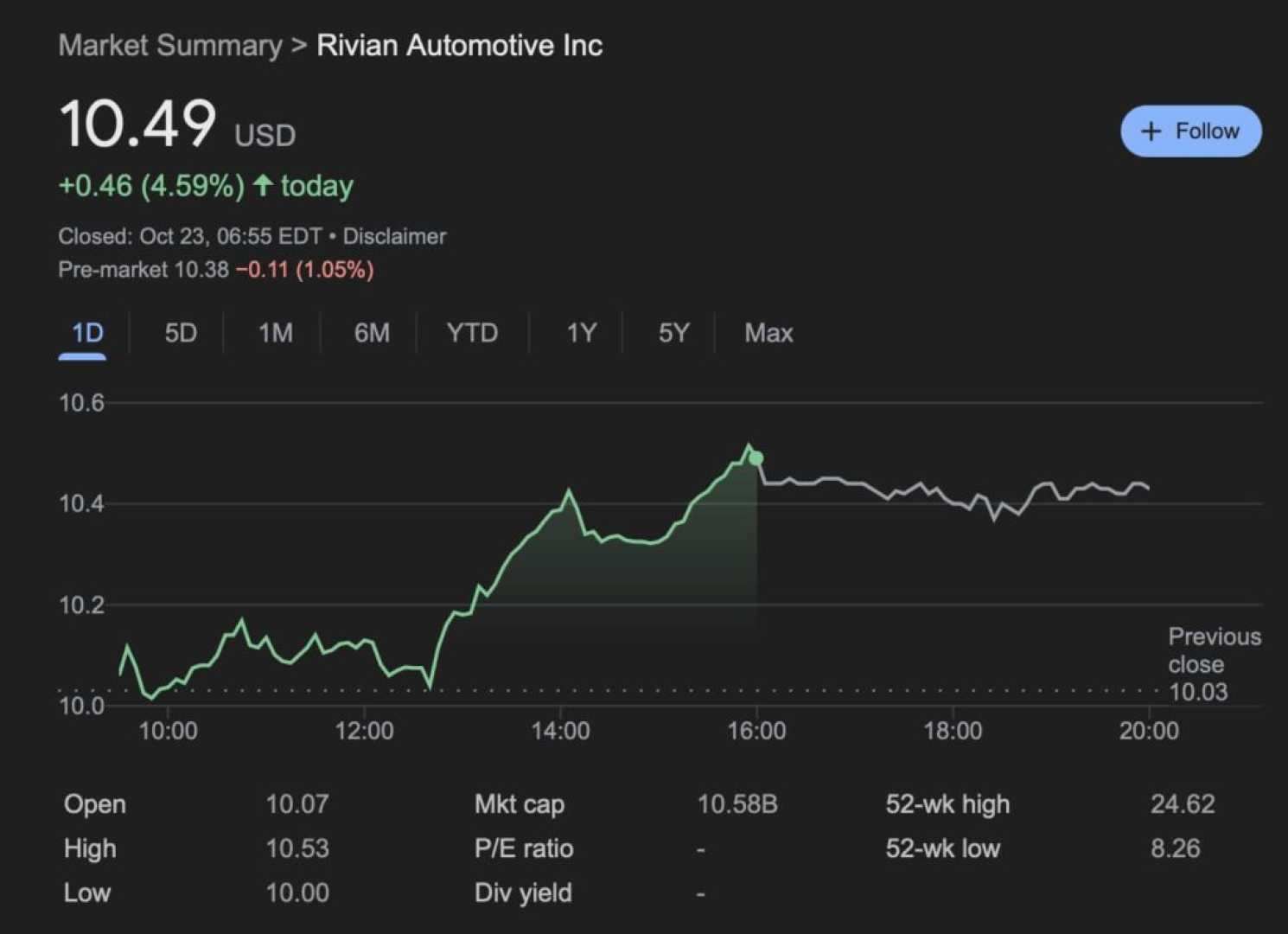Click the green closing-price dot on the chart

pos(756,458)
